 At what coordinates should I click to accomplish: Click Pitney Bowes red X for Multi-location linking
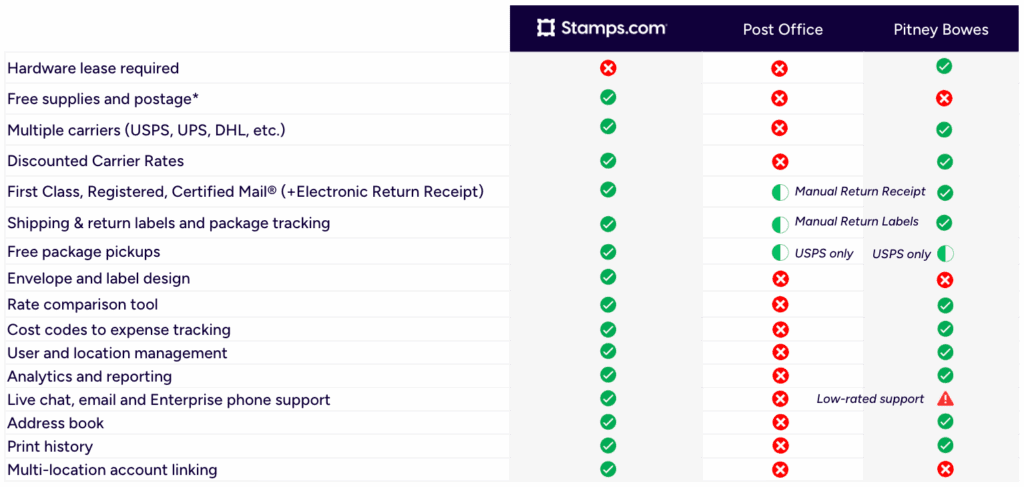coord(945,469)
